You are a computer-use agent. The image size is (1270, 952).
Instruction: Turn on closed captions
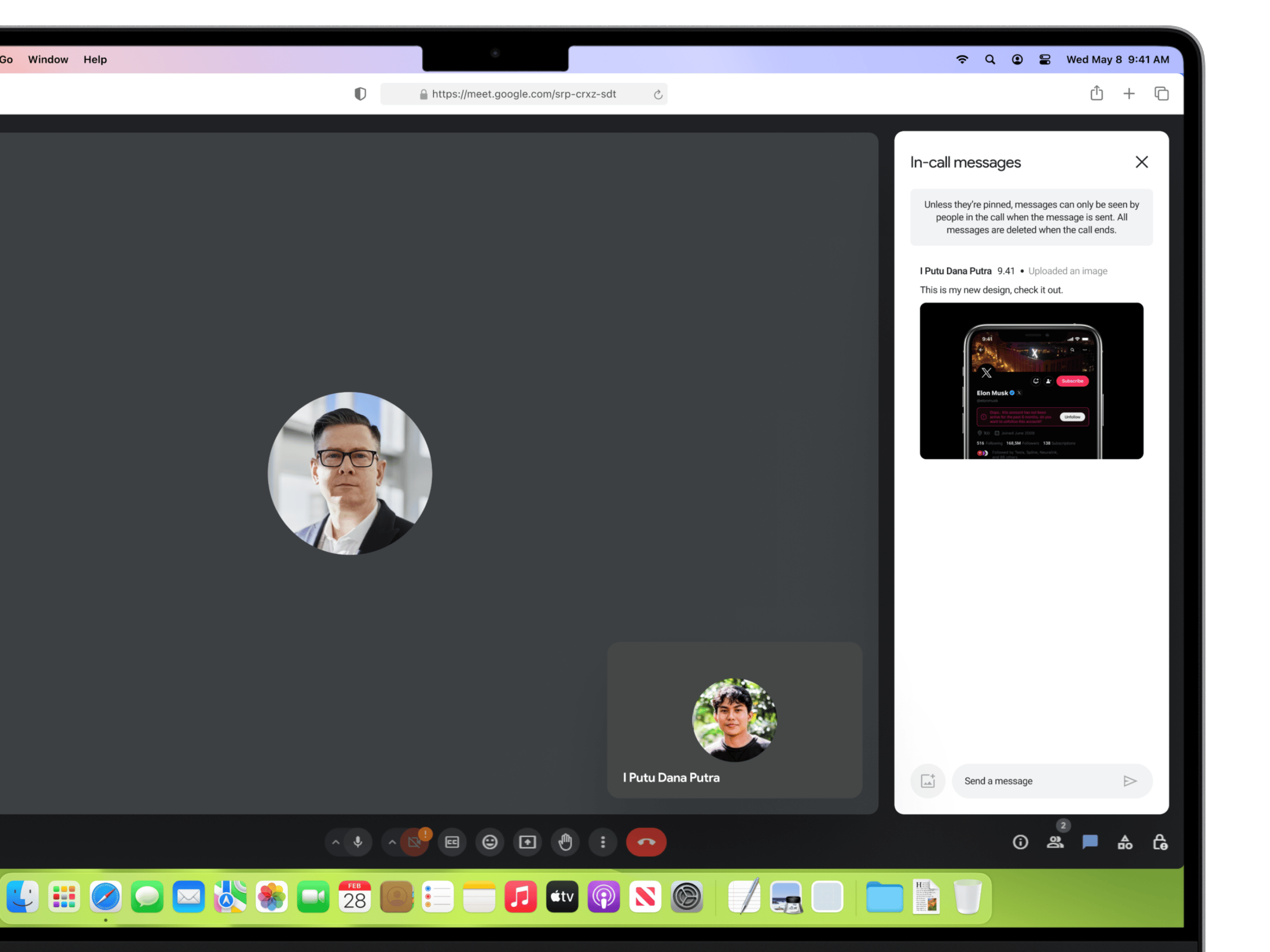click(x=452, y=842)
